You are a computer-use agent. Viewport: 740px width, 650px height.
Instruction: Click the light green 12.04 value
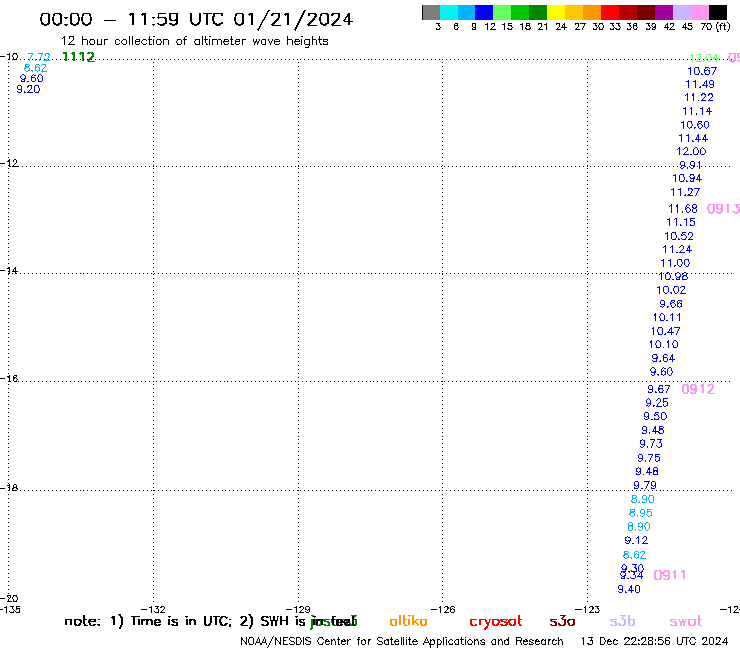click(704, 58)
